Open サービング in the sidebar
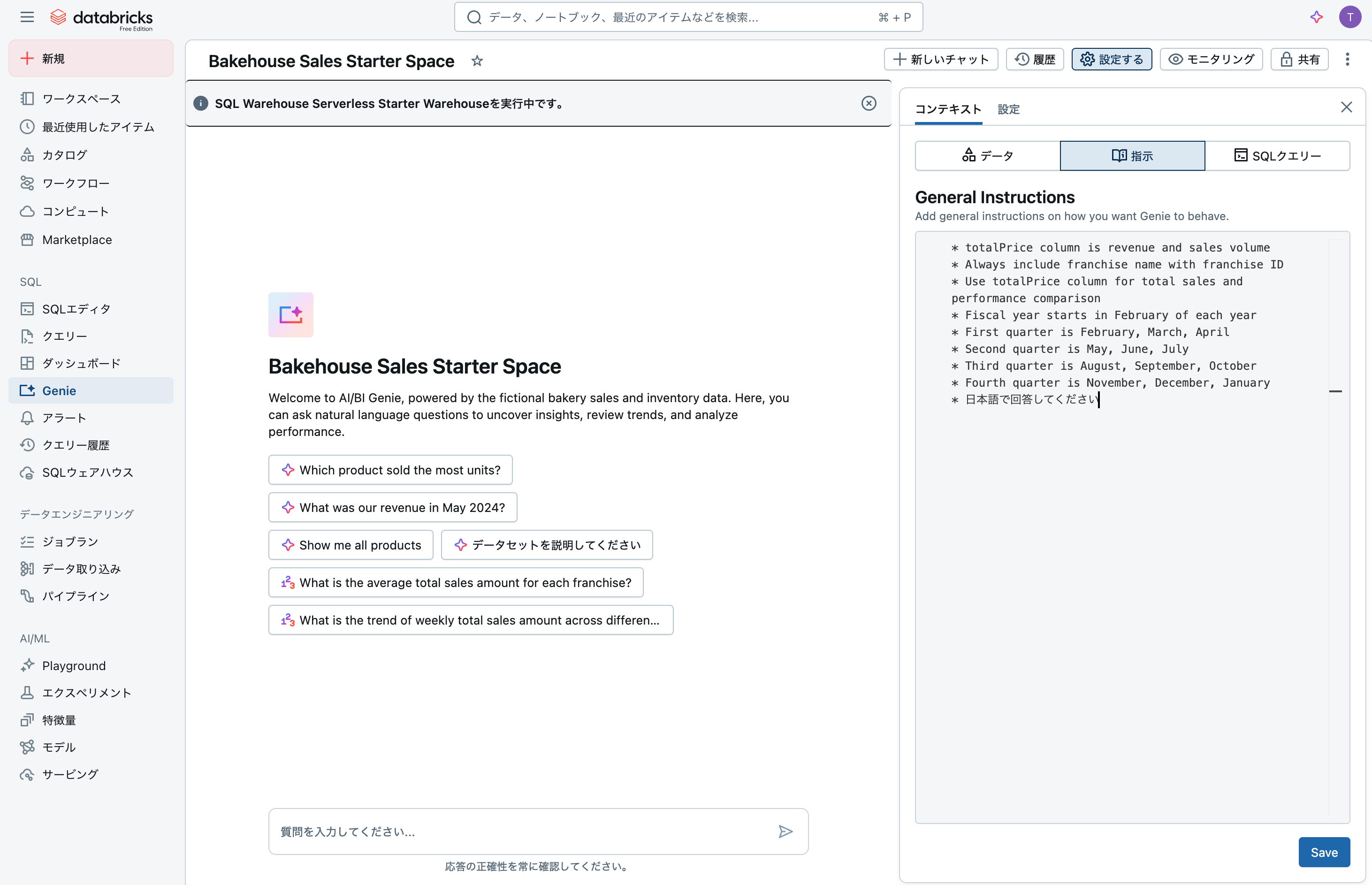Viewport: 1372px width, 885px height. pos(91,774)
